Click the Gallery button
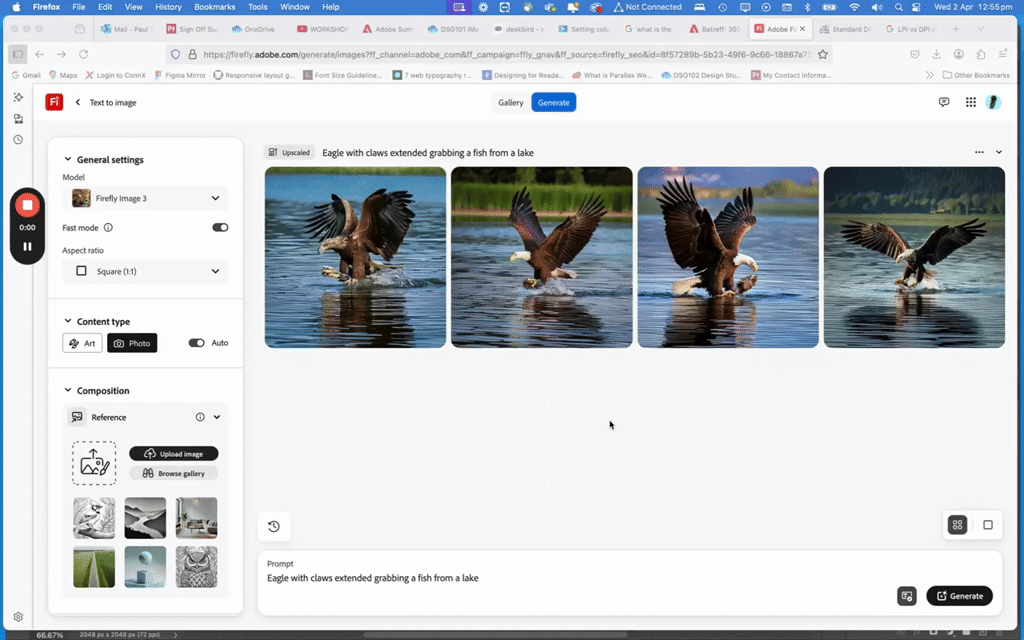The width and height of the screenshot is (1024, 640). pyautogui.click(x=511, y=103)
